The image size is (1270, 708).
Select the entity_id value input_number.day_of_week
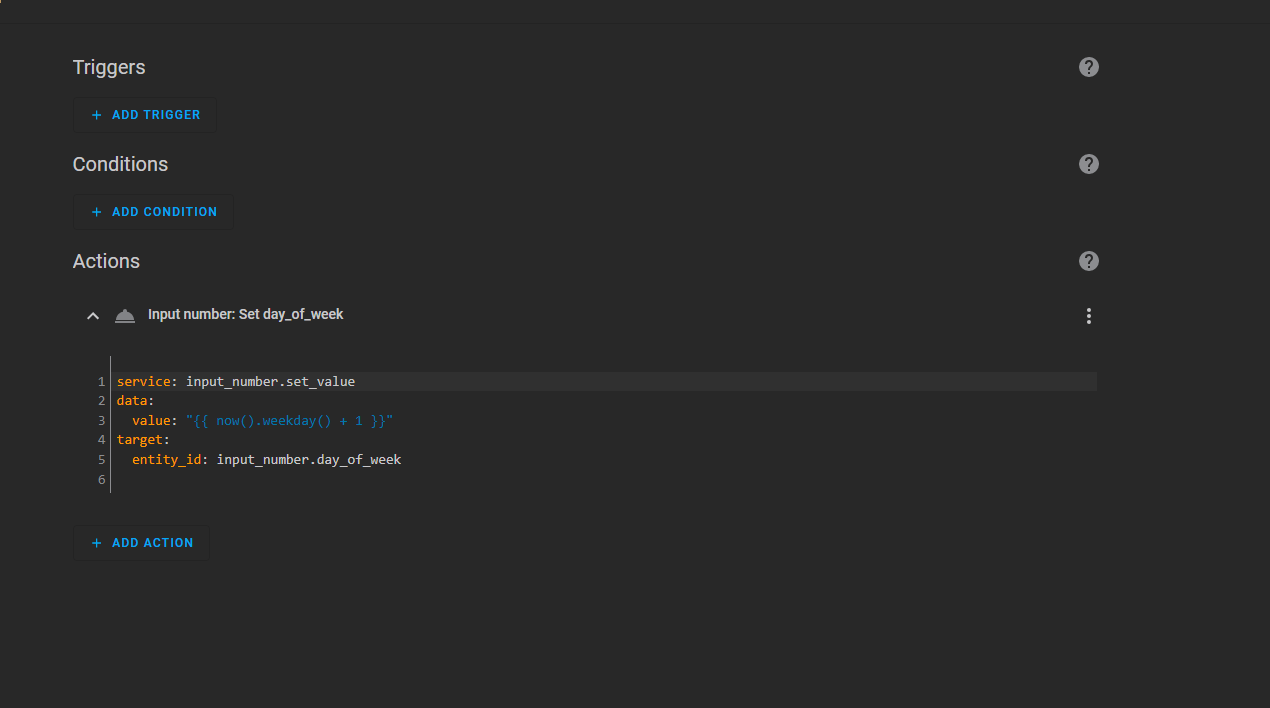(308, 459)
